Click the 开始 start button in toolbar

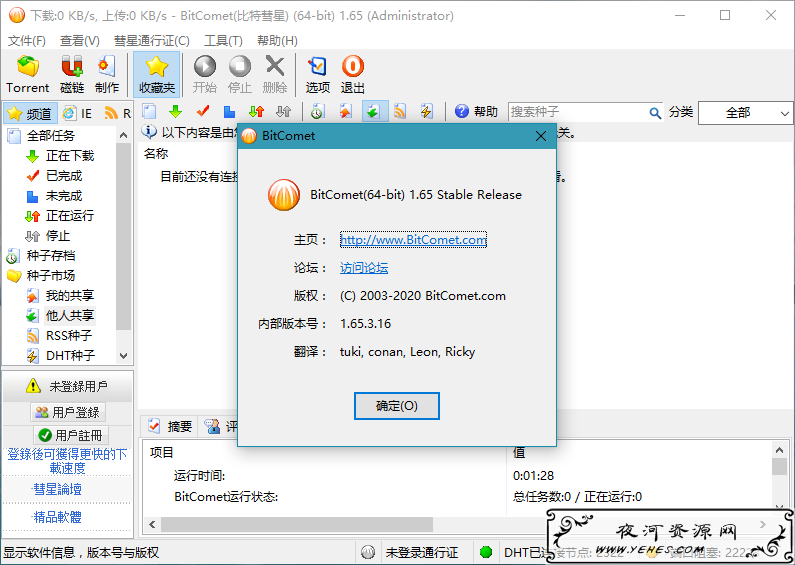[205, 74]
